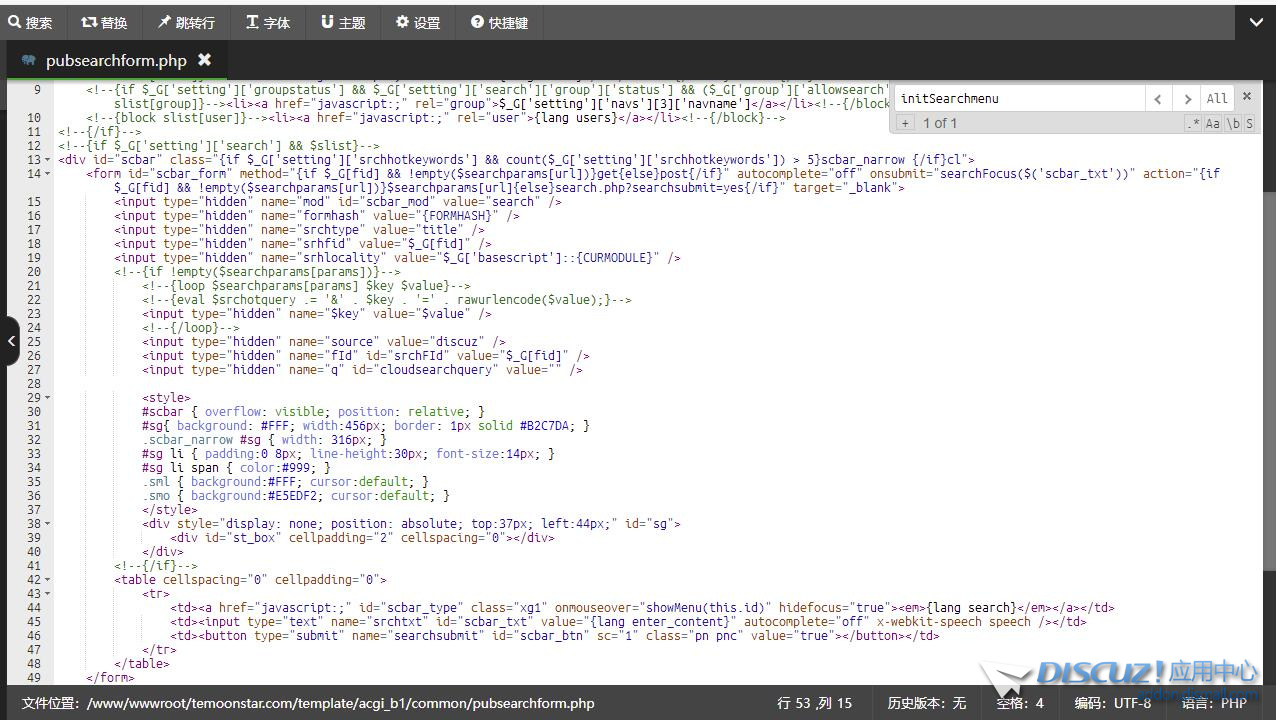1276x720 pixels.
Task: Collapse style block fold at line 29
Action: click(x=47, y=398)
